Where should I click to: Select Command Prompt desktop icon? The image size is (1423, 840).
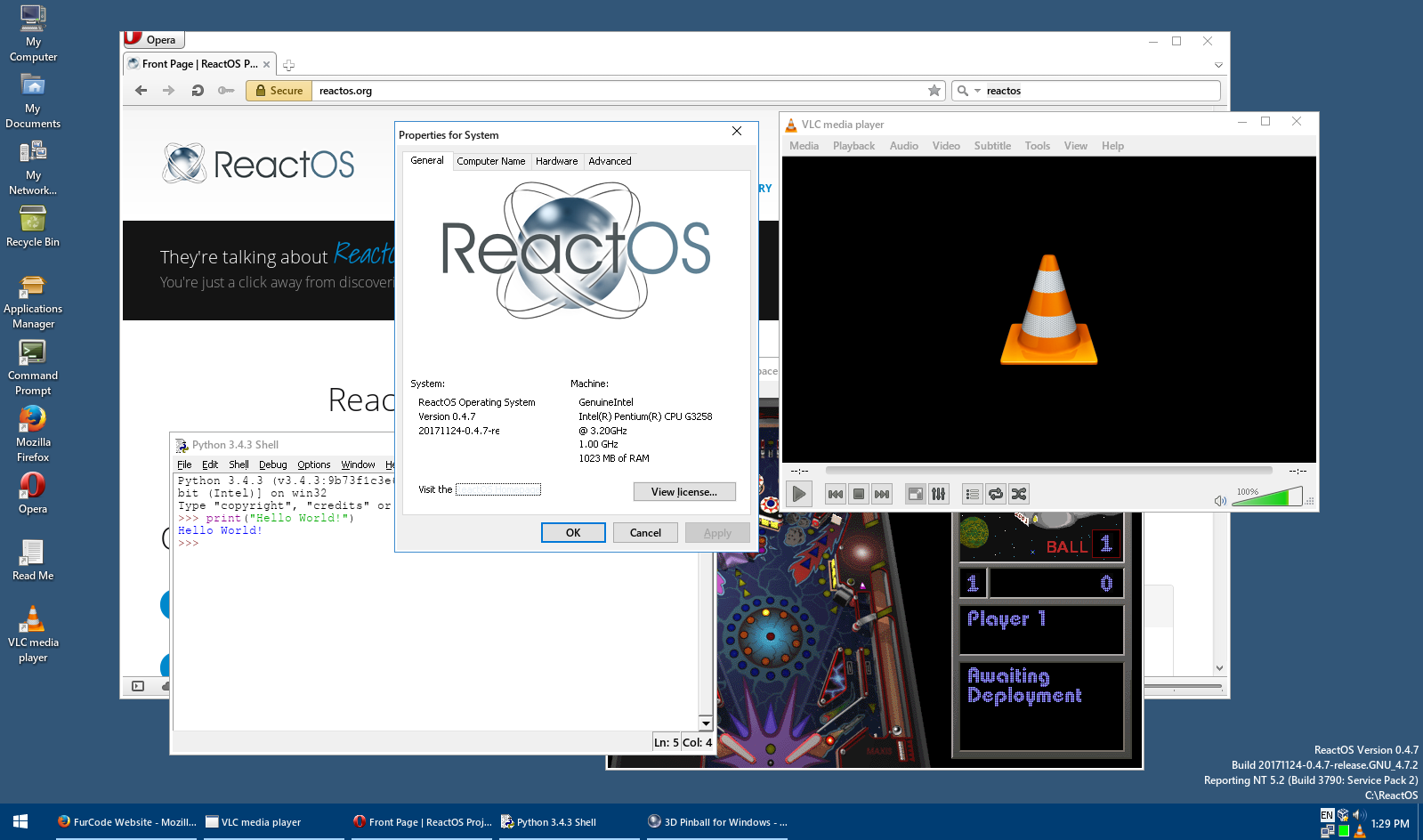(x=33, y=367)
